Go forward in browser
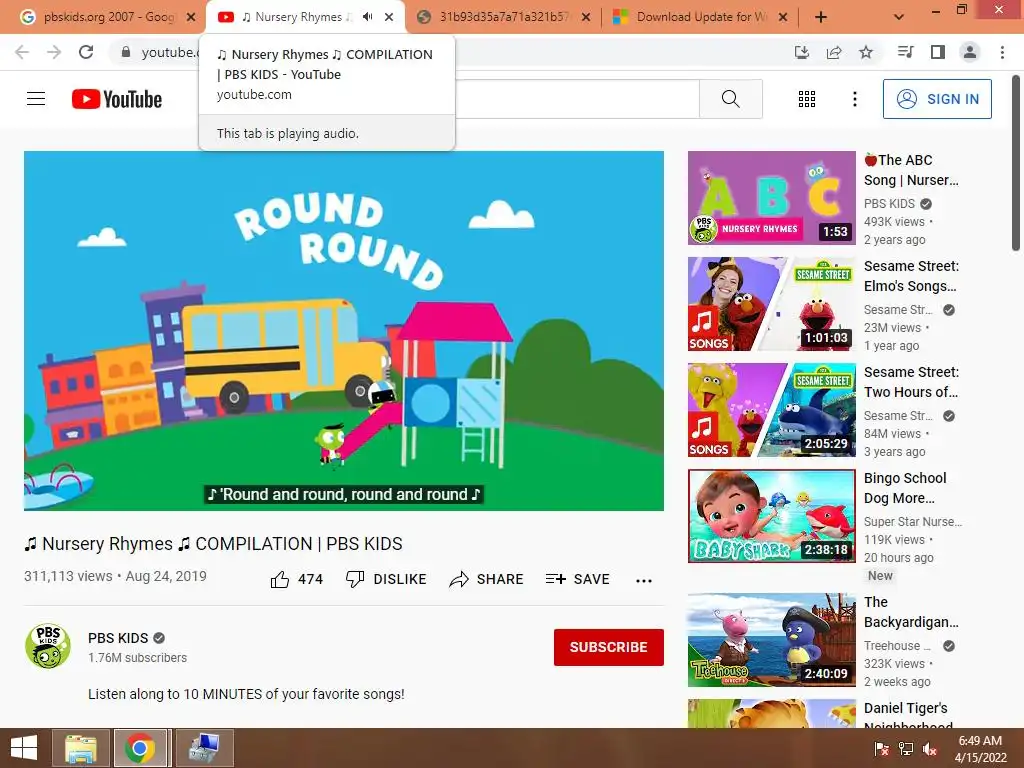This screenshot has height=768, width=1024. tap(54, 52)
